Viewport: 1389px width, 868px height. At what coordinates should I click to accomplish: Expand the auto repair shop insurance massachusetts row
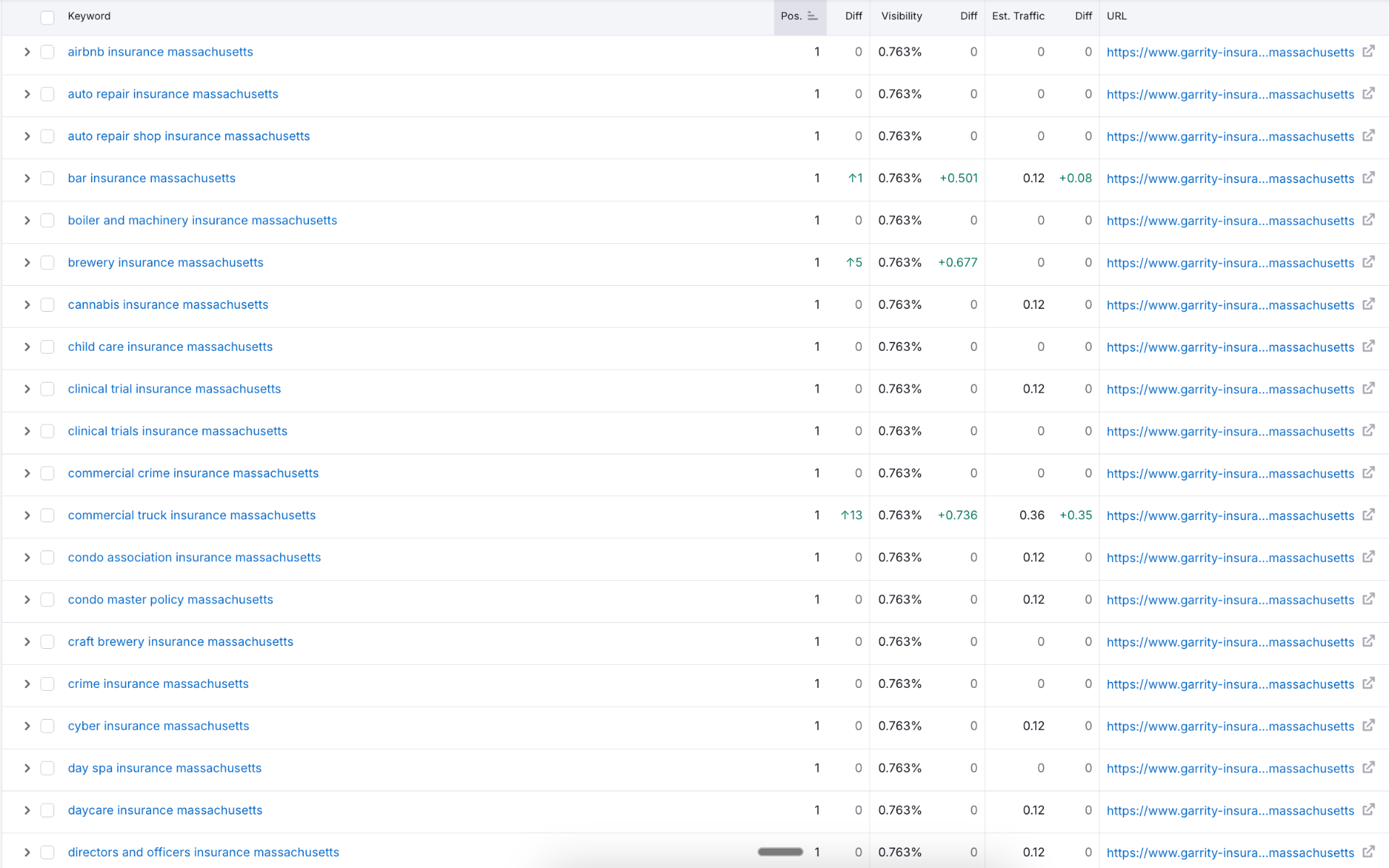(x=27, y=136)
